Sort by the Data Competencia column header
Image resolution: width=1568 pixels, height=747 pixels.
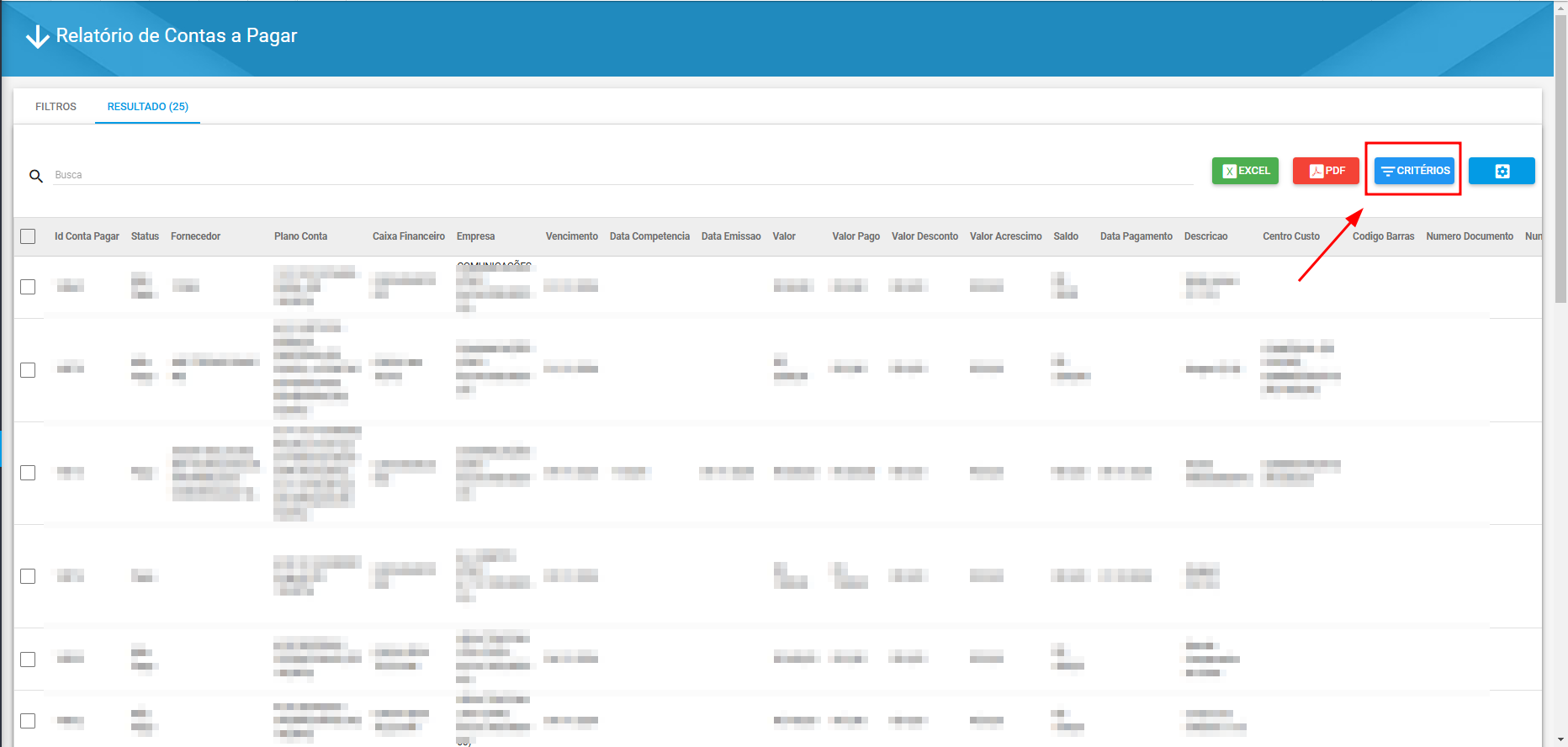point(649,236)
